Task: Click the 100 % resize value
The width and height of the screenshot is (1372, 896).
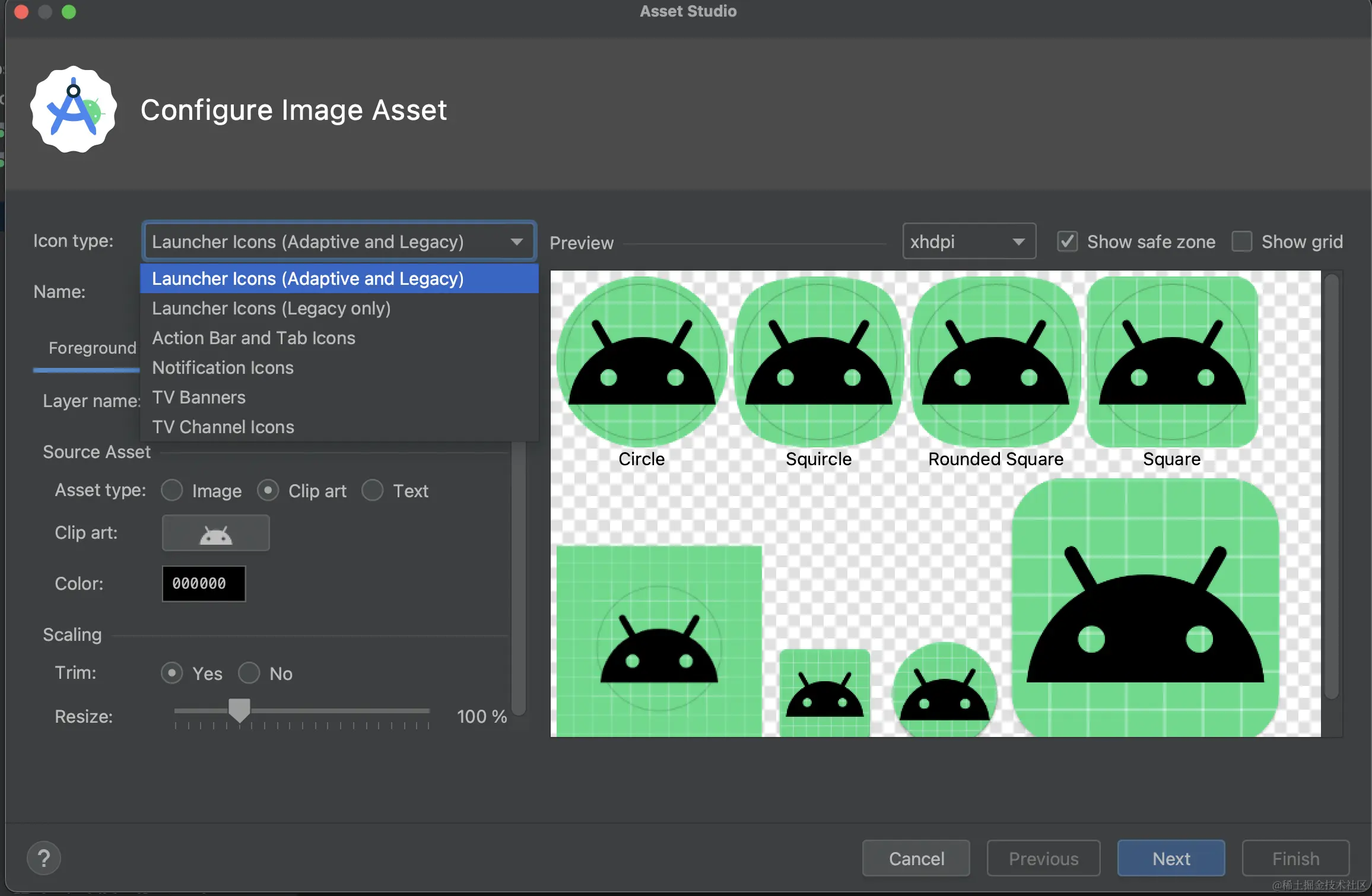Action: (x=482, y=716)
